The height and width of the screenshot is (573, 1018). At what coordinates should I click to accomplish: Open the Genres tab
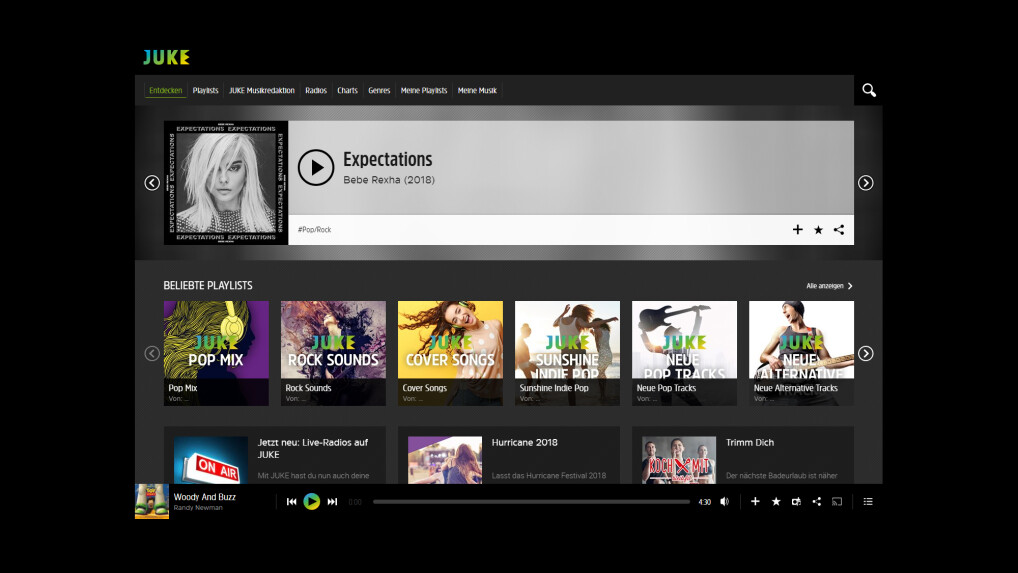(x=379, y=91)
